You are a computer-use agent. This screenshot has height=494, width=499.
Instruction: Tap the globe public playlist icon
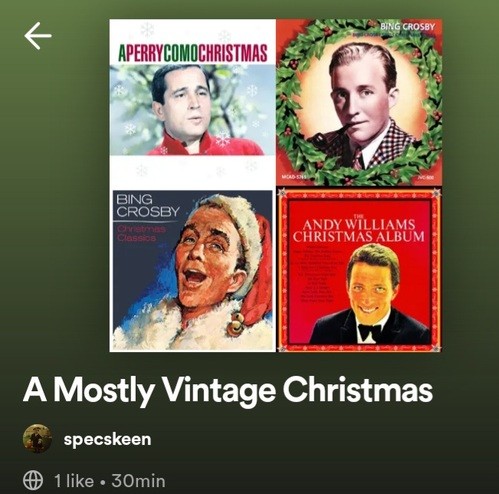(x=33, y=480)
